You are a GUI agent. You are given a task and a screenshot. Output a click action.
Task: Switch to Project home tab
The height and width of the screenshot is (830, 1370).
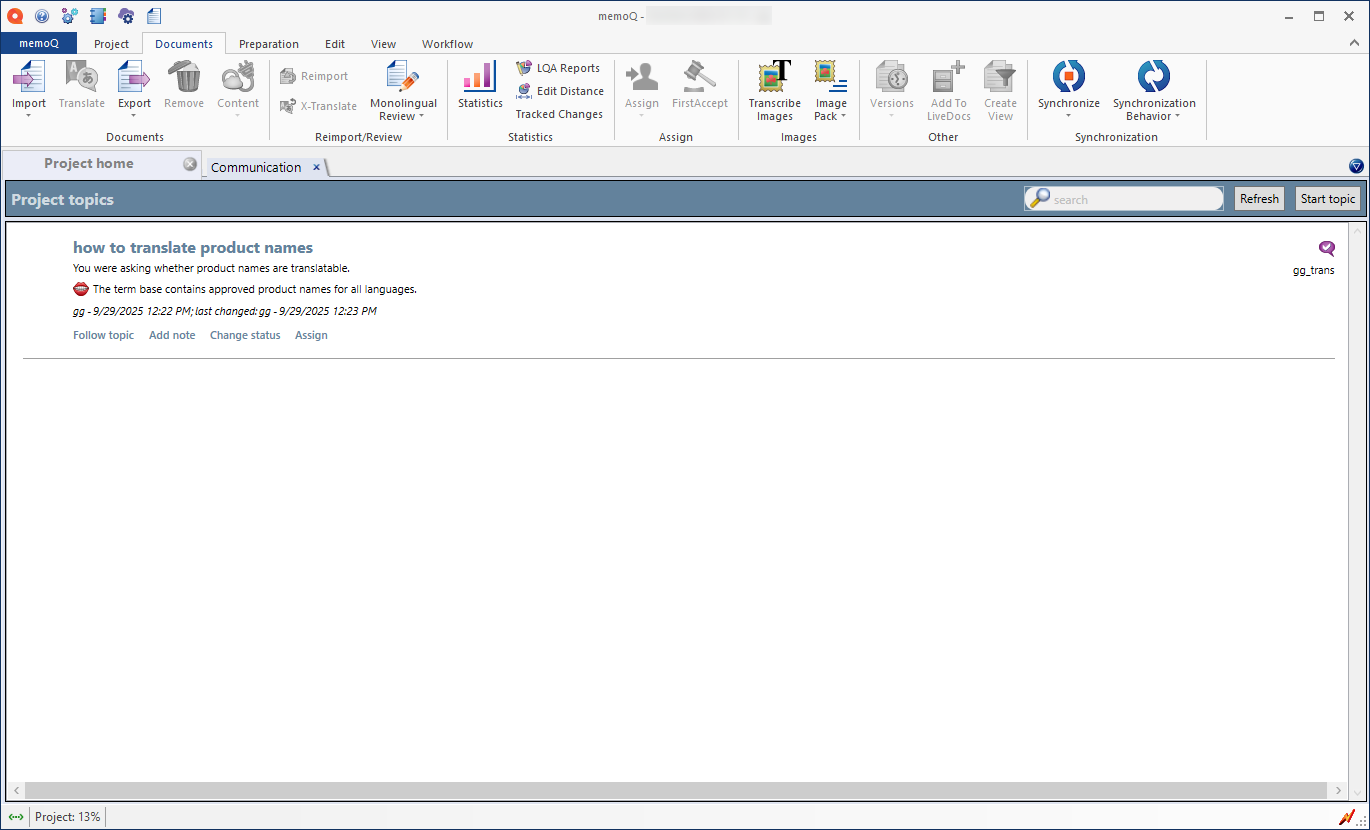click(88, 164)
